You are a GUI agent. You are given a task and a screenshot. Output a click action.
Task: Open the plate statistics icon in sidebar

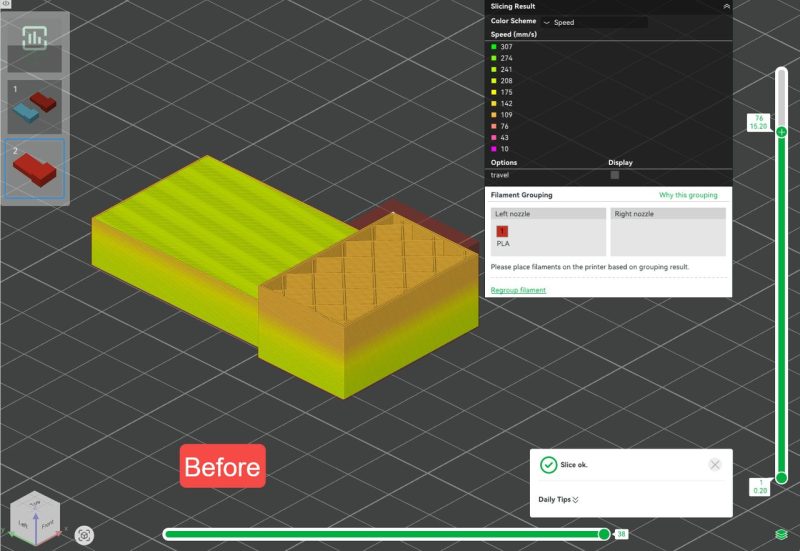(x=36, y=39)
